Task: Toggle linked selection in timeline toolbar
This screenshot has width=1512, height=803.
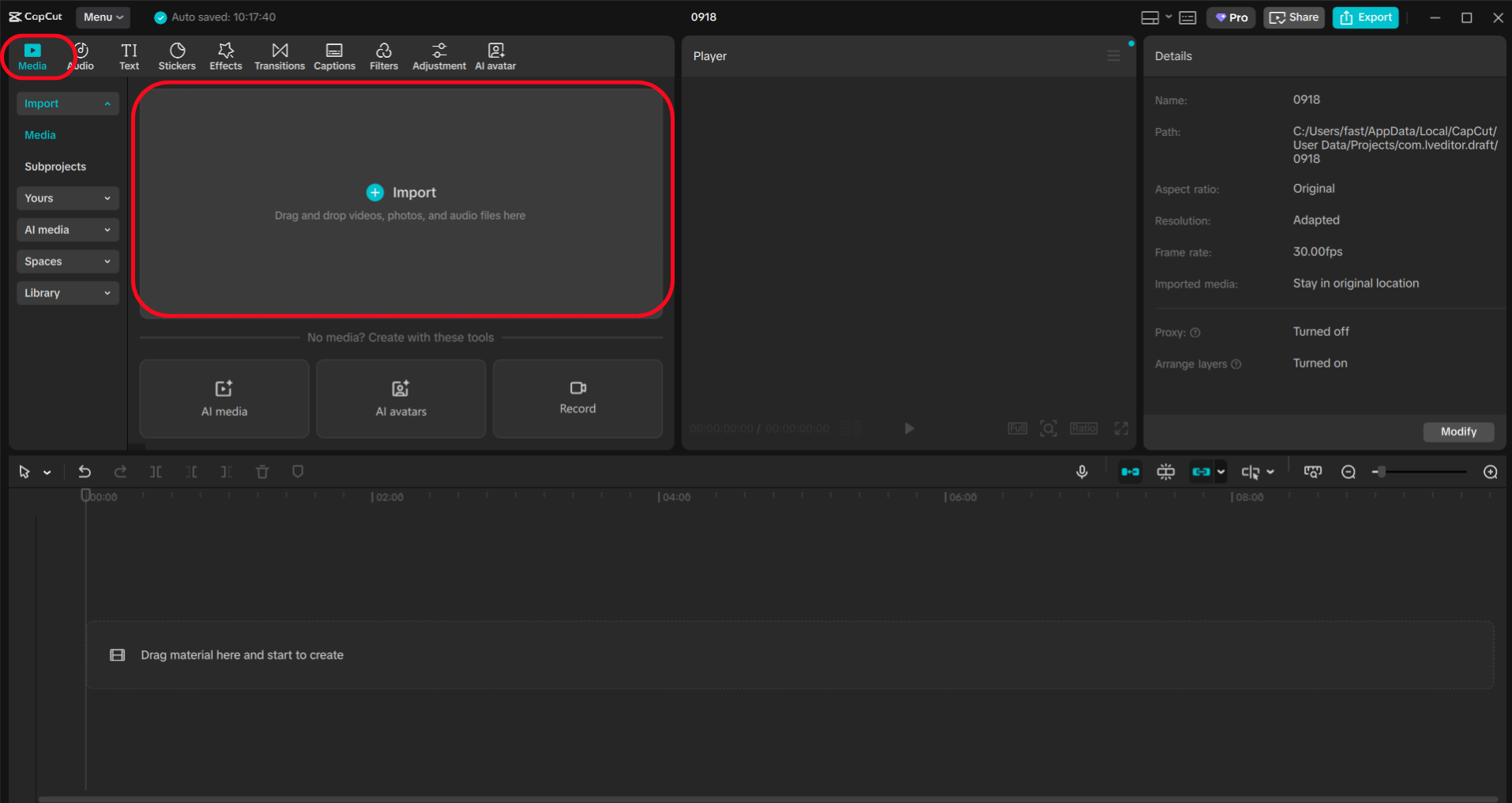Action: click(x=1202, y=471)
